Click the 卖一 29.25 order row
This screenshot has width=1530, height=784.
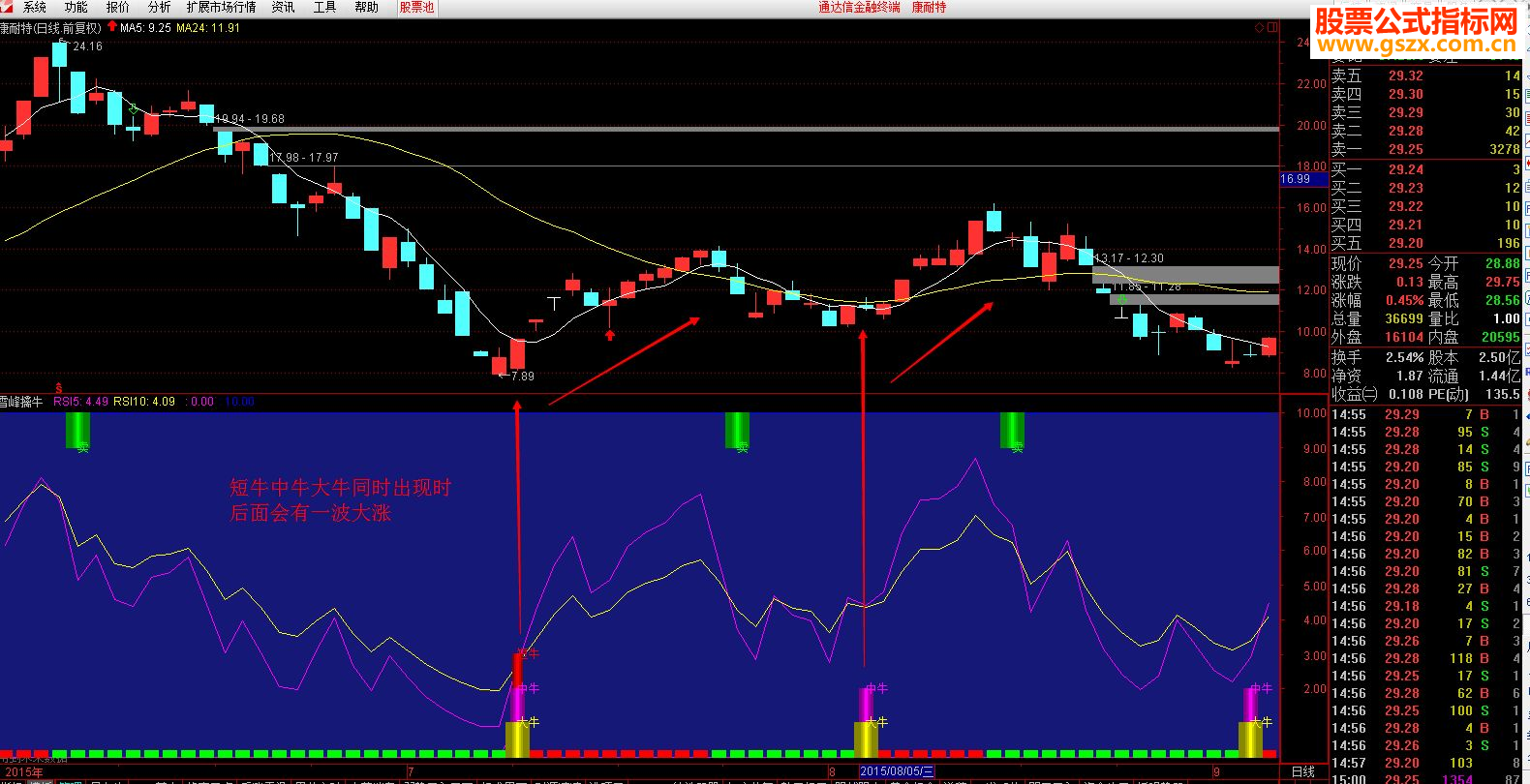point(1426,149)
